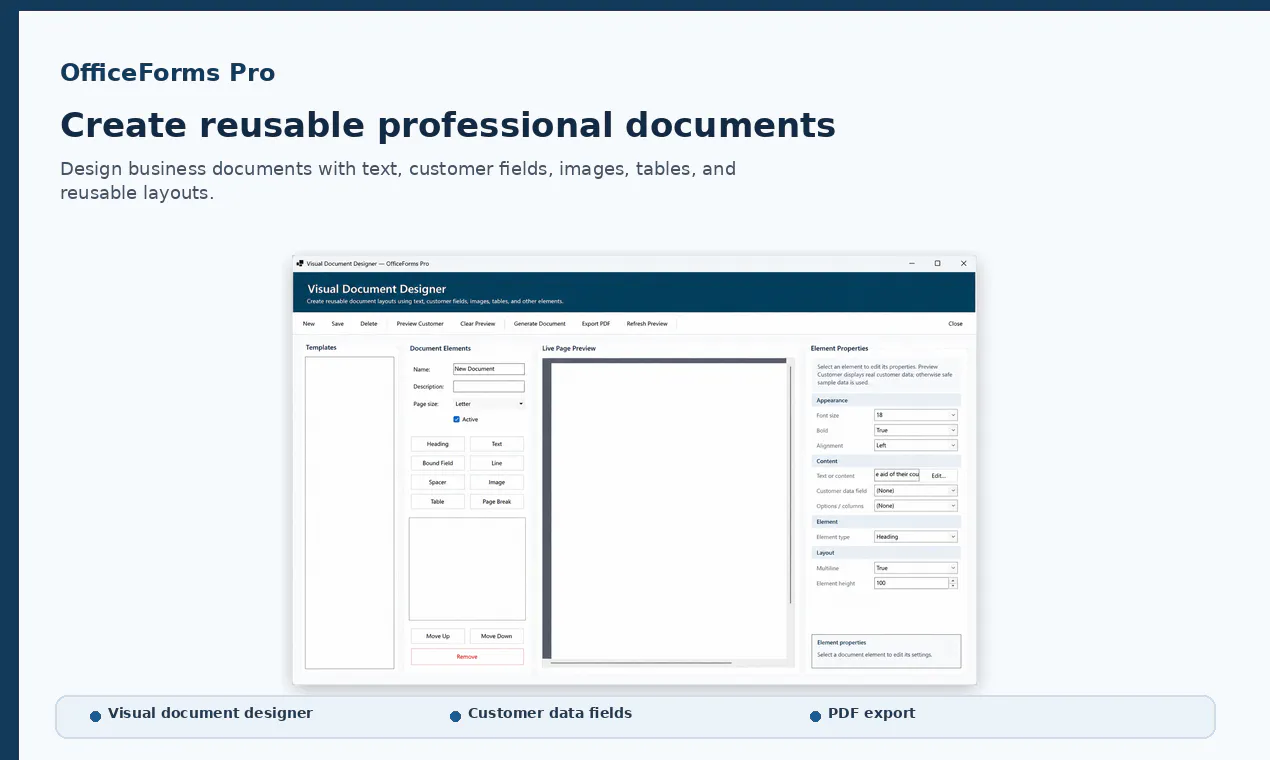Click Refresh Preview in the toolbar
This screenshot has width=1270, height=760.
647,324
